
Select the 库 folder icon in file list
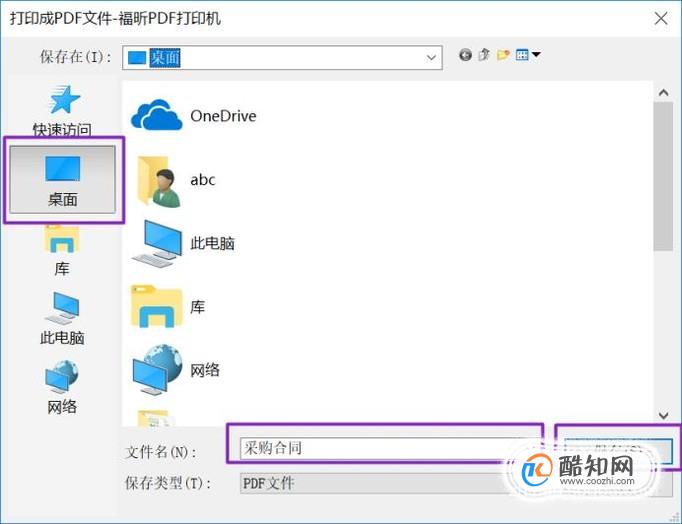[x=157, y=306]
